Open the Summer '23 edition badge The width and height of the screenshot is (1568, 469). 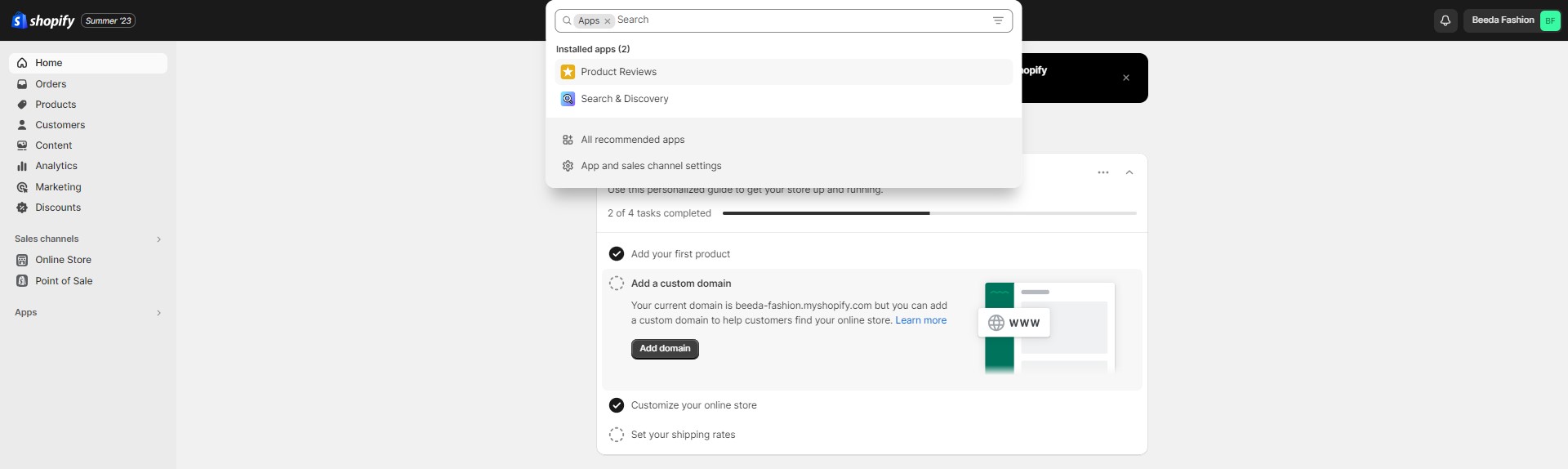tap(109, 20)
